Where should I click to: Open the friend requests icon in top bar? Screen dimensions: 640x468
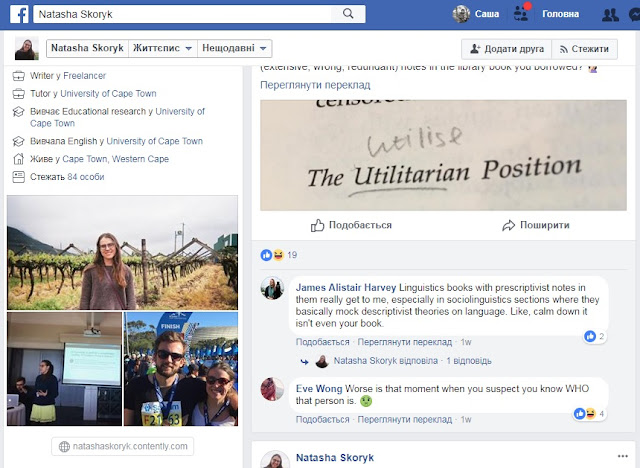click(521, 14)
